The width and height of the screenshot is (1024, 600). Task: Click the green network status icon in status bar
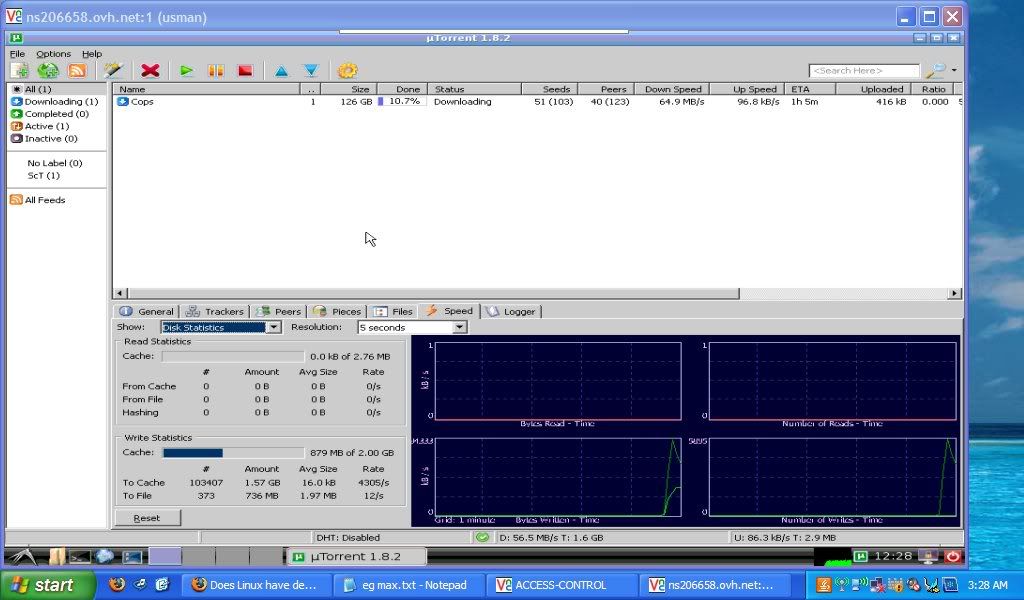pyautogui.click(x=483, y=537)
